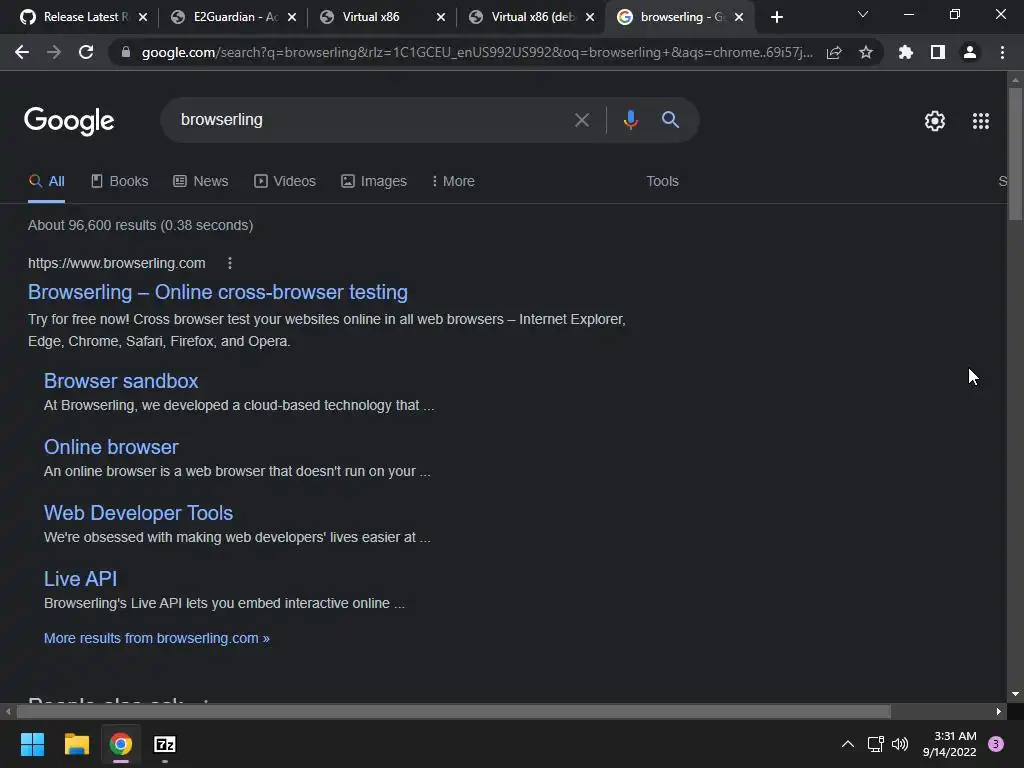Open a new tab with the plus button

coord(776,17)
